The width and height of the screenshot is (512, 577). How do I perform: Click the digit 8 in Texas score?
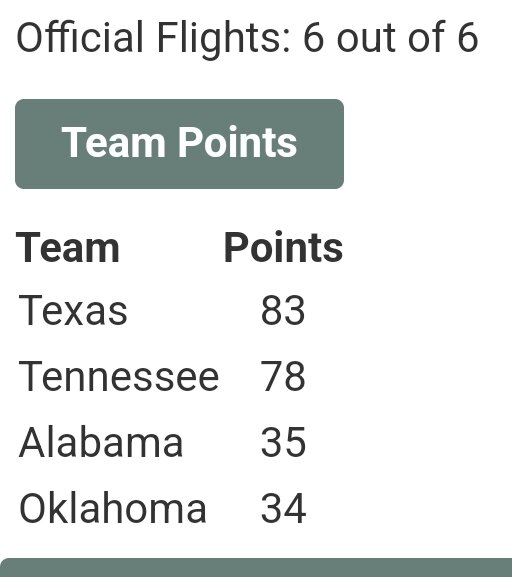pyautogui.click(x=272, y=311)
